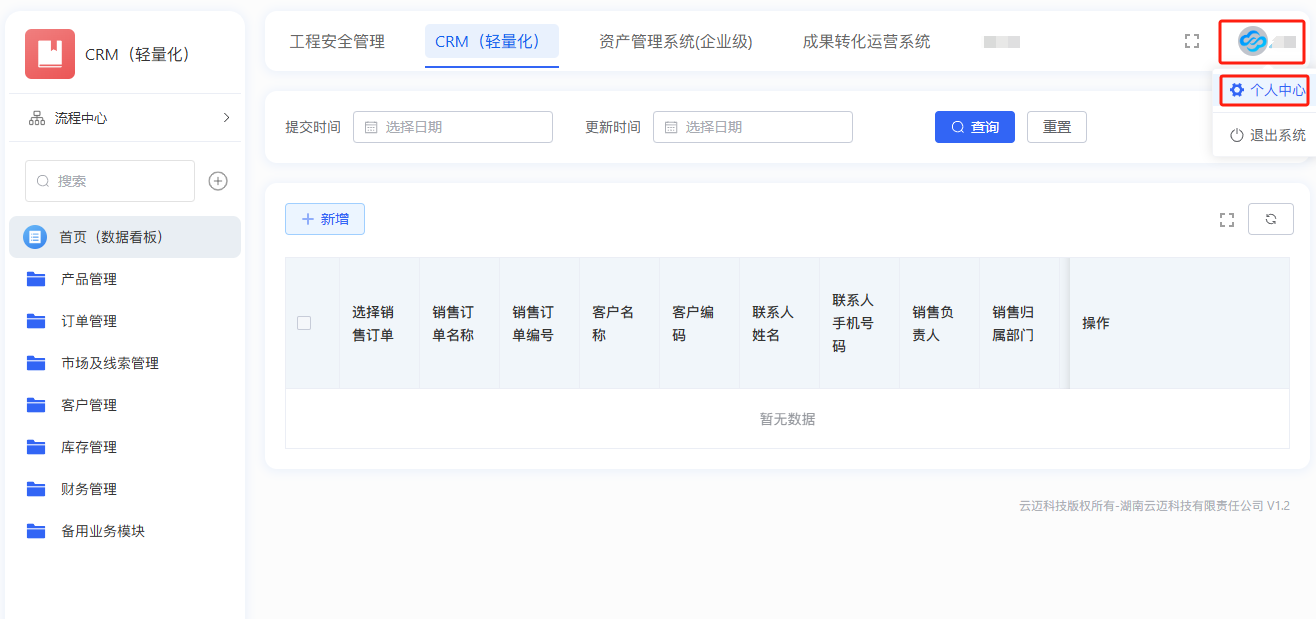
Task: Click the fullscreen icon in top header
Action: [x=1191, y=41]
